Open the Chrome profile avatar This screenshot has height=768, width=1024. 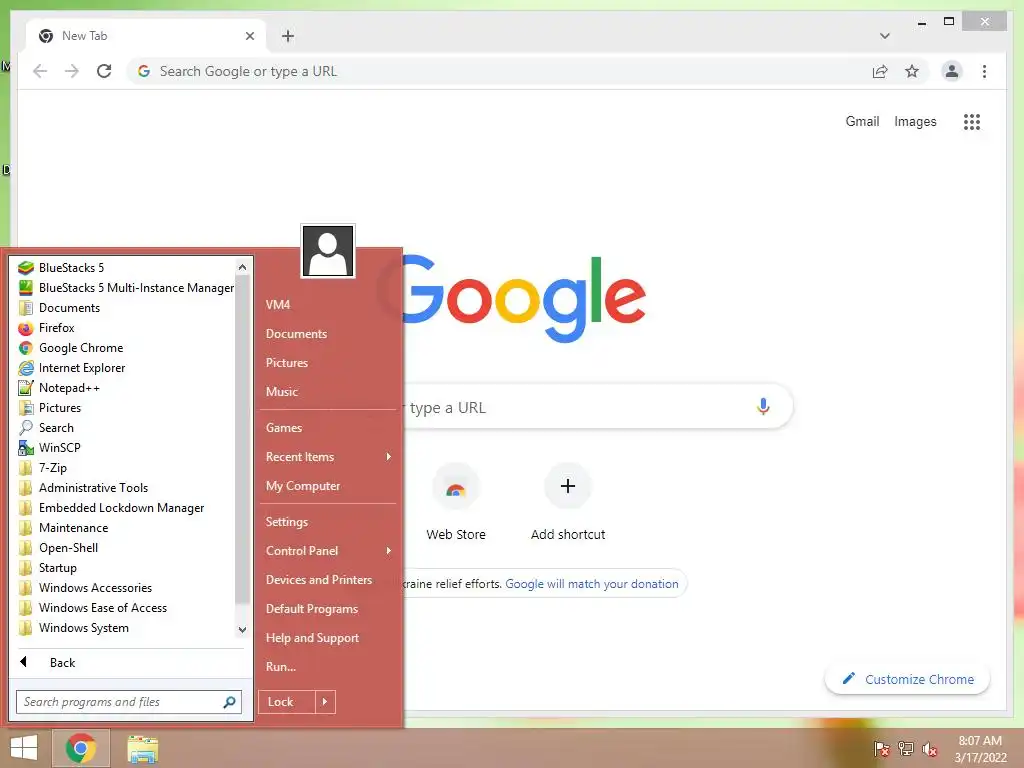952,71
